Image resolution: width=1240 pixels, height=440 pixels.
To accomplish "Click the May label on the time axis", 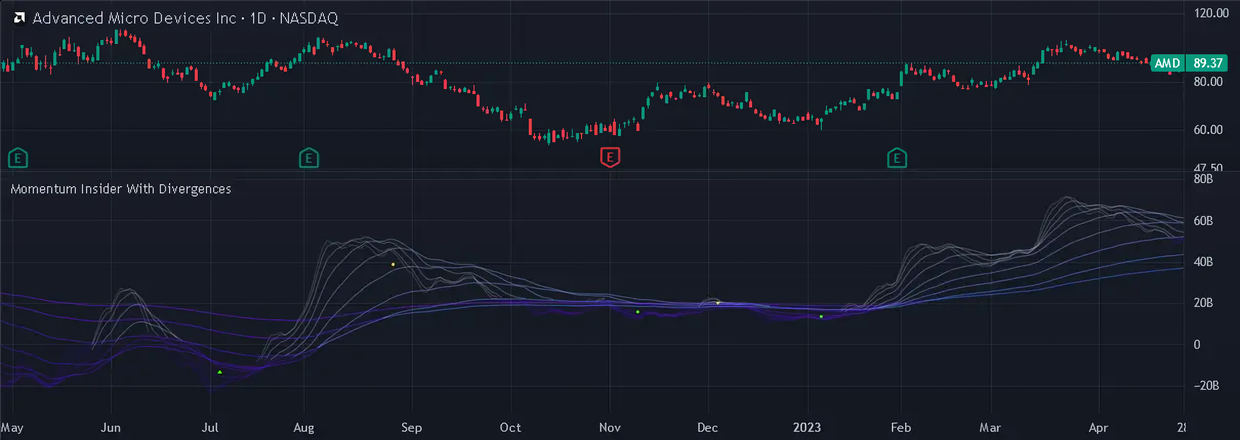I will point(13,426).
